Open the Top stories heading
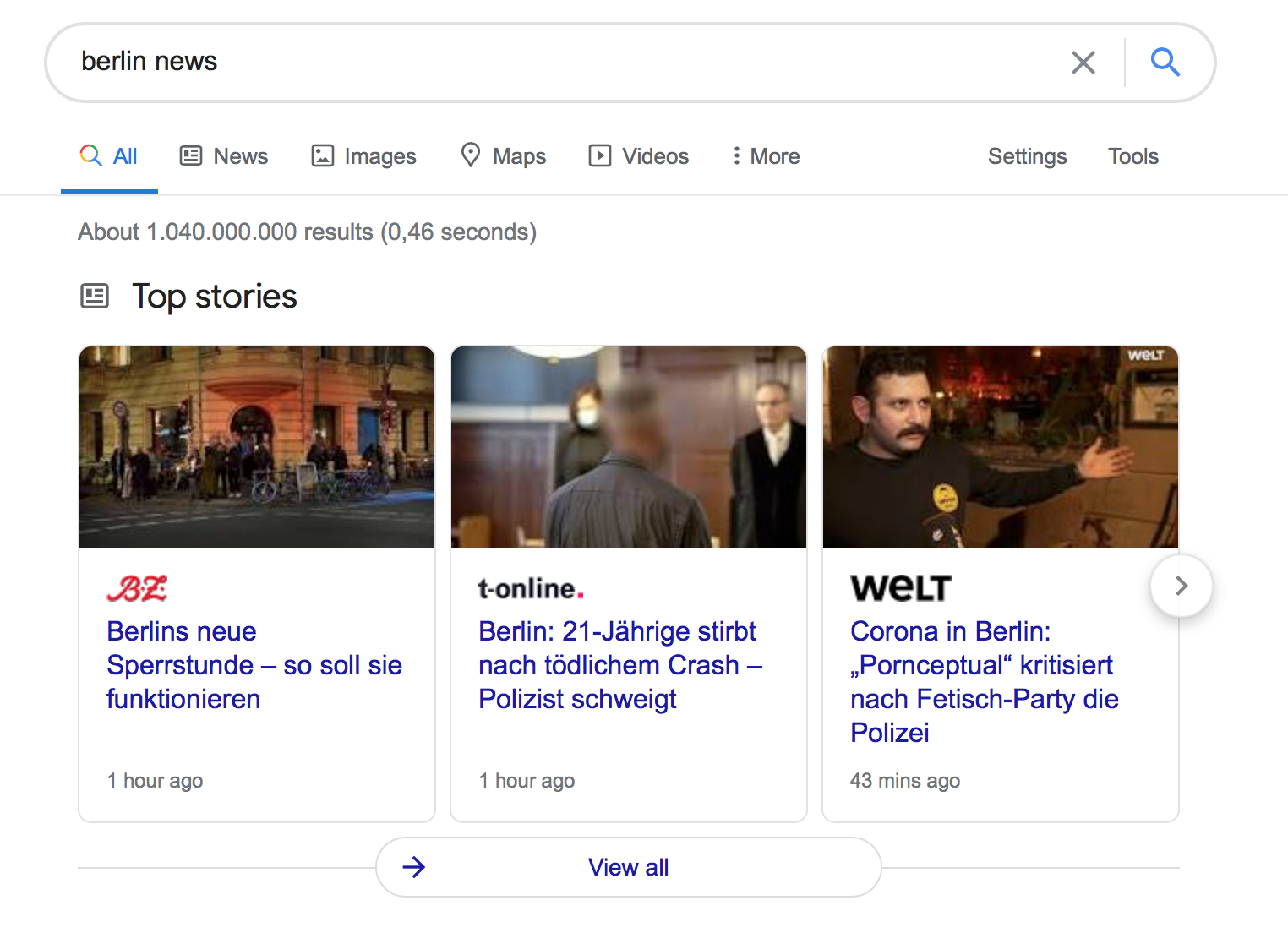 click(x=215, y=297)
